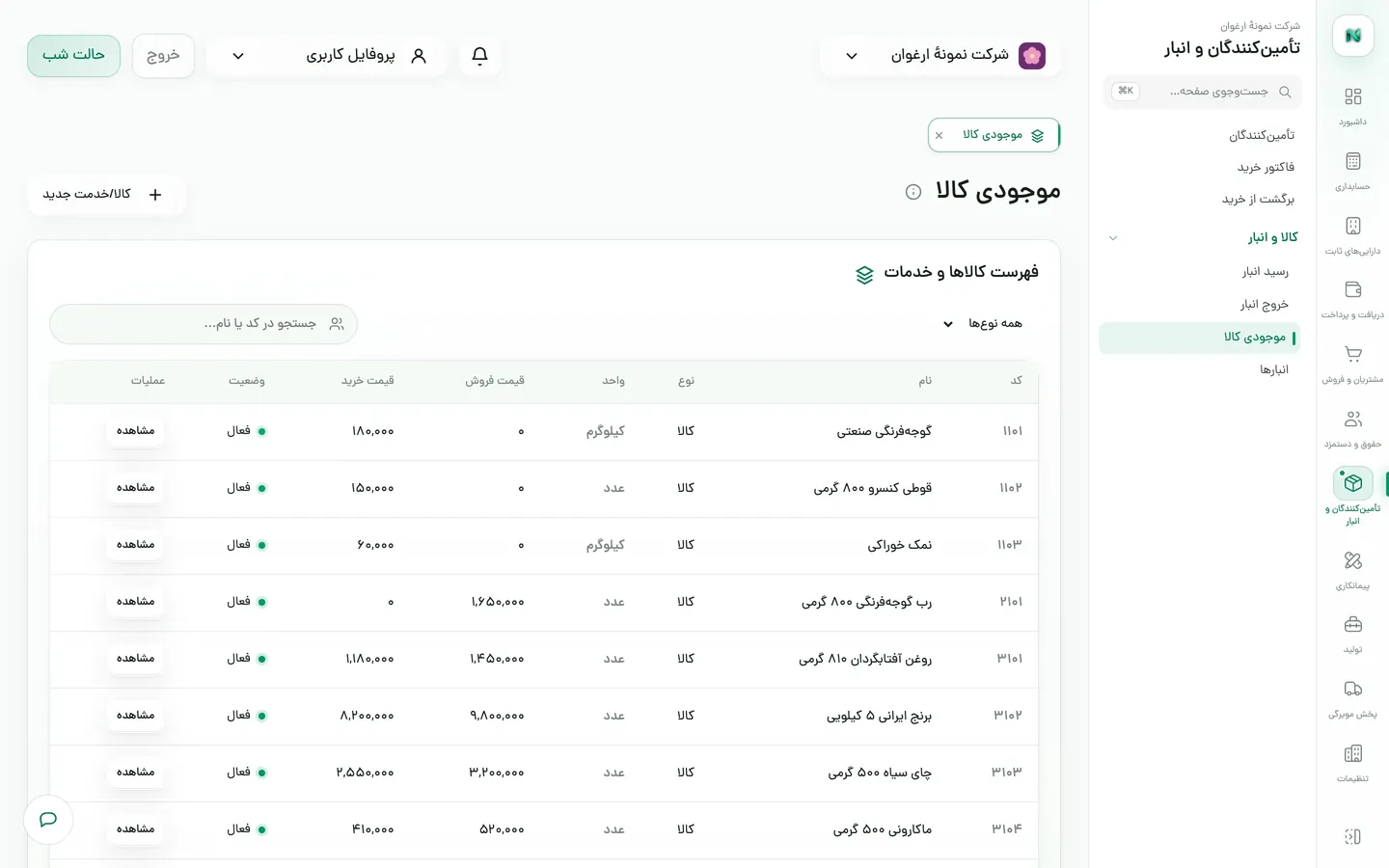Click مشاهده for نمک خوراکی row
The height and width of the screenshot is (868, 1389).
[x=136, y=544]
